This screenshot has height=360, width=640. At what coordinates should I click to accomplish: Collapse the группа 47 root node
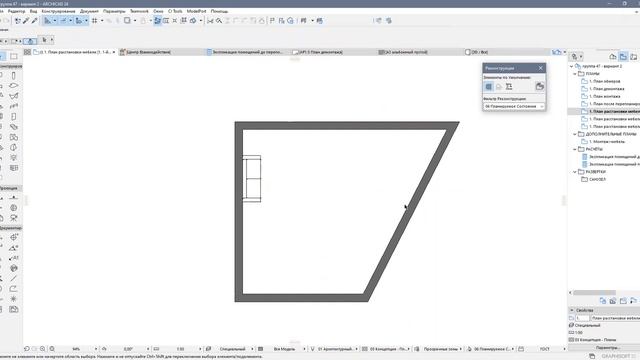coord(571,66)
